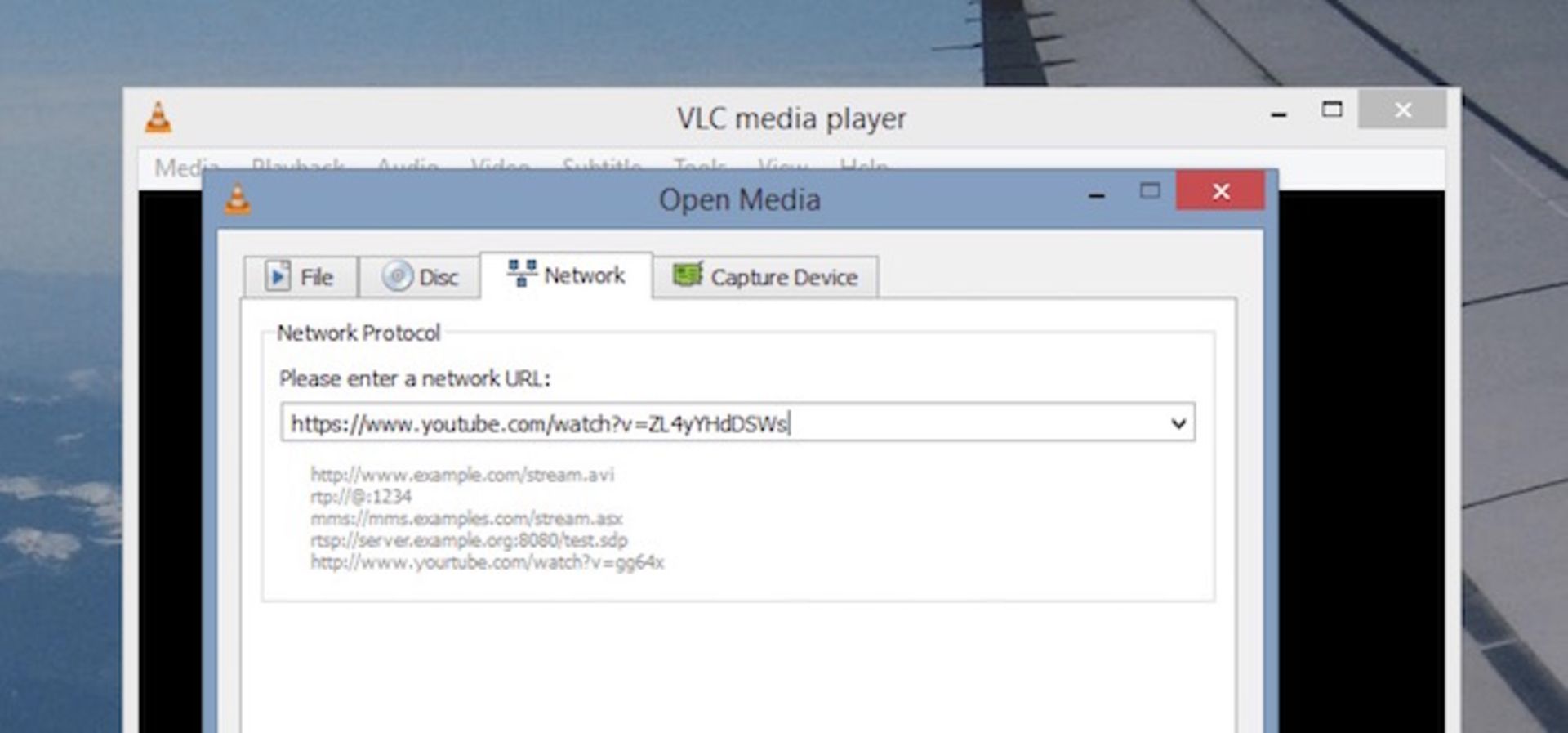Click example text 'http://www.example.com/stream.avi'
The width and height of the screenshot is (1568, 733).
pos(462,475)
